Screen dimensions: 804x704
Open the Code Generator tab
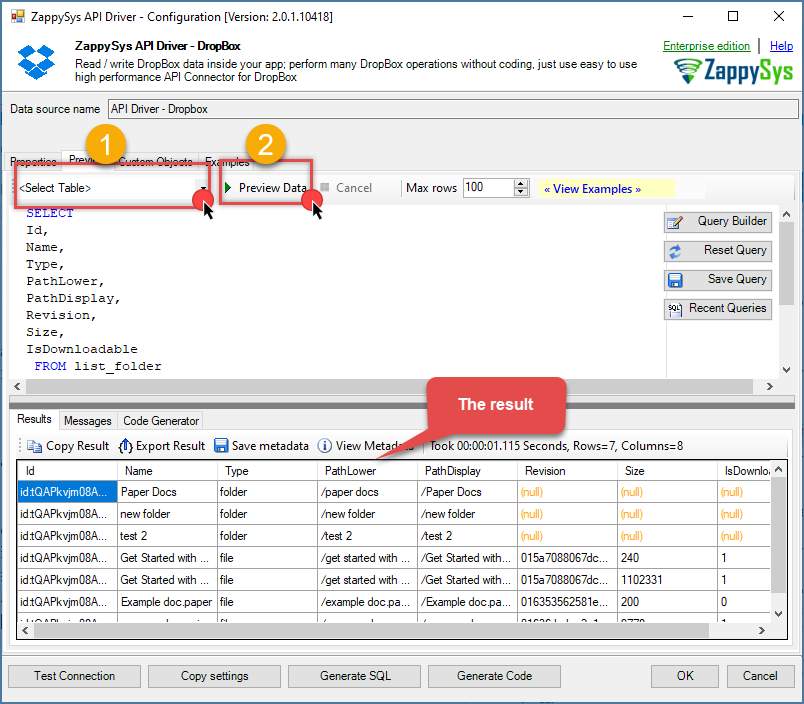(160, 421)
